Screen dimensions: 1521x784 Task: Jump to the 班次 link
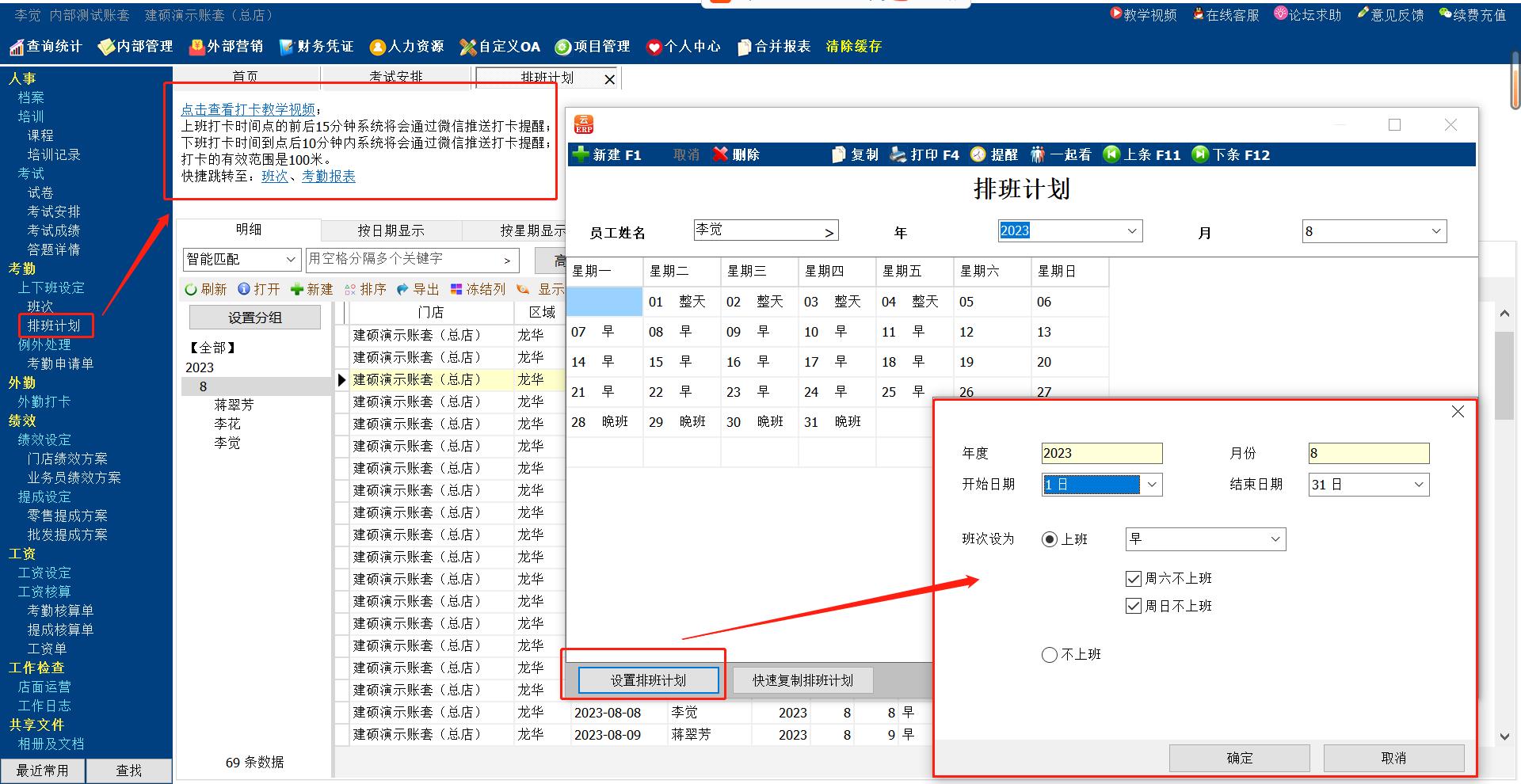(x=275, y=176)
